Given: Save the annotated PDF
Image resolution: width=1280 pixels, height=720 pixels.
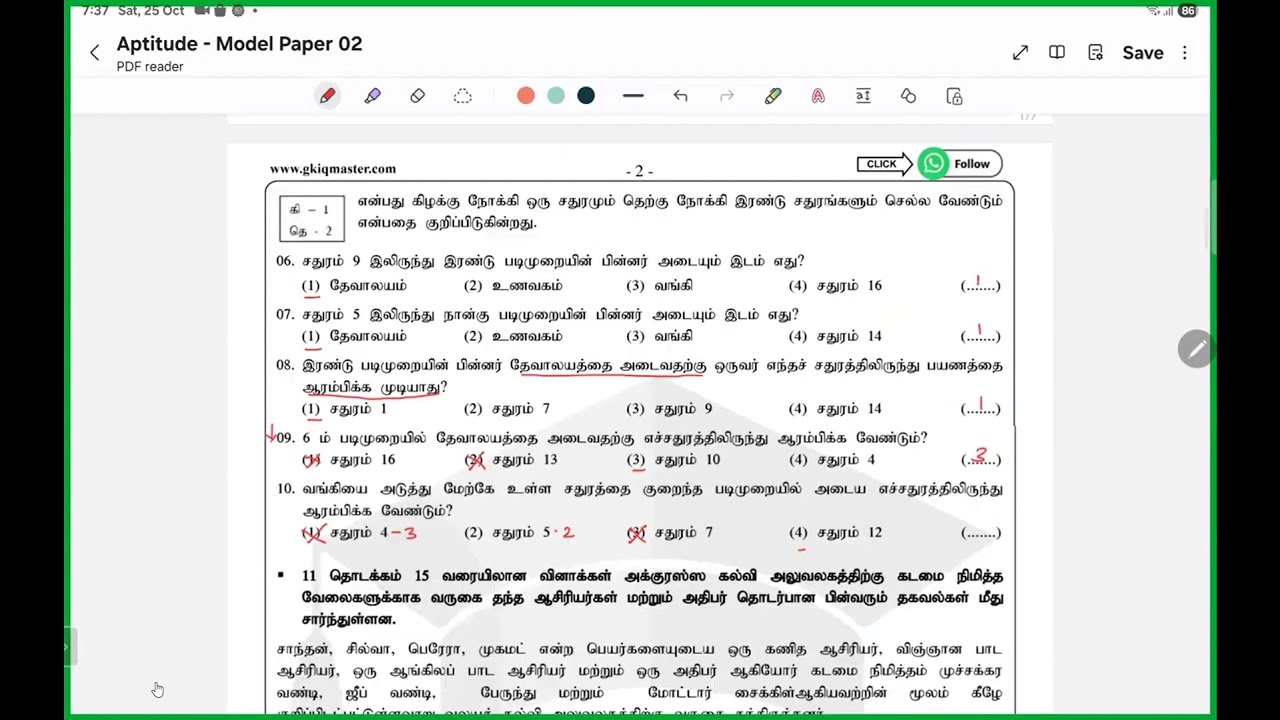Looking at the screenshot, I should pos(1142,53).
